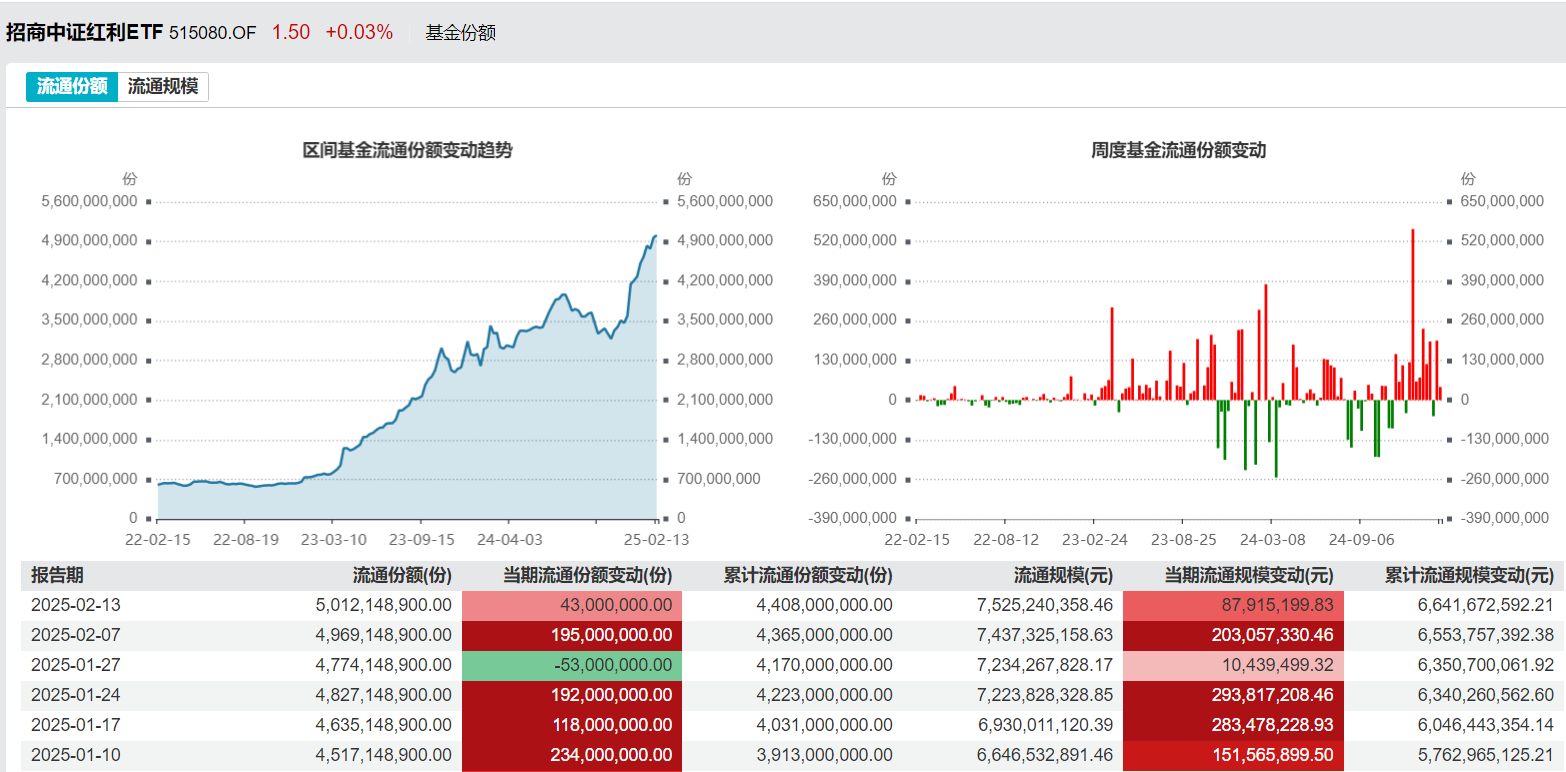Click the dark red 234,000,000.00 cell

tap(572, 754)
